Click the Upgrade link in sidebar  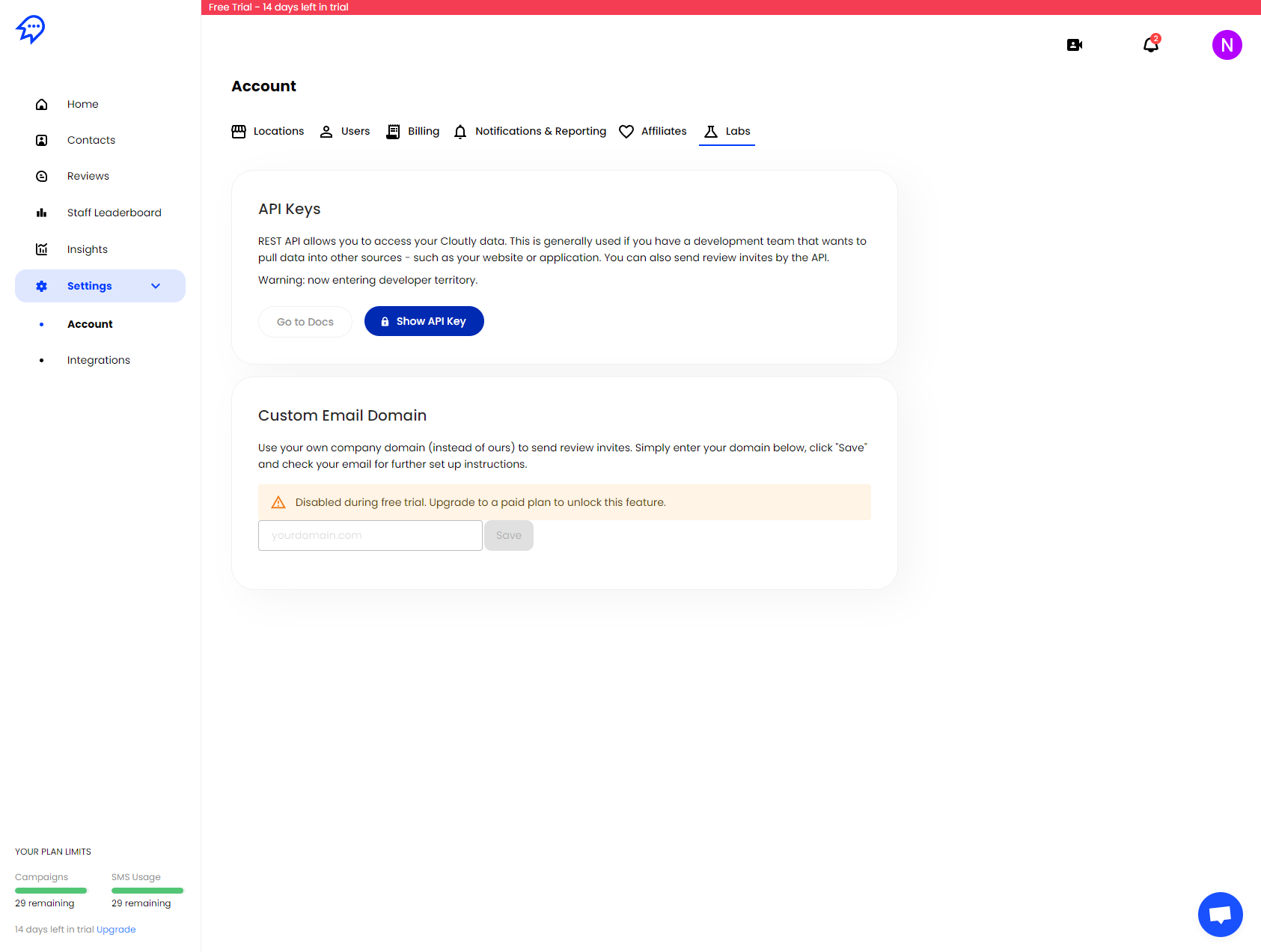116,930
